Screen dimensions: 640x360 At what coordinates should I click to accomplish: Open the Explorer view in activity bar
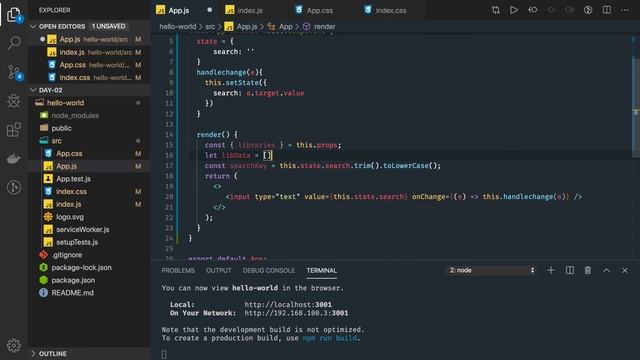pyautogui.click(x=13, y=15)
